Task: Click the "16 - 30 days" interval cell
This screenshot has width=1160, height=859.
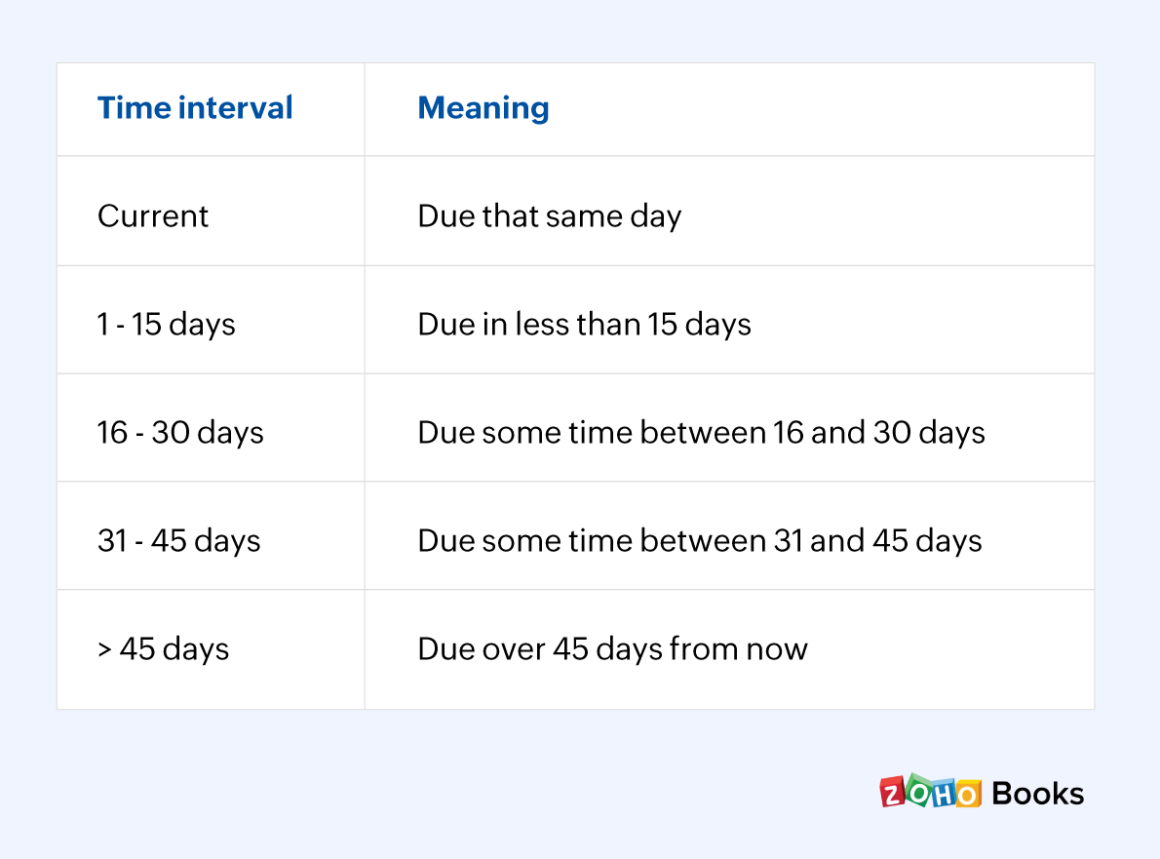Action: (180, 432)
